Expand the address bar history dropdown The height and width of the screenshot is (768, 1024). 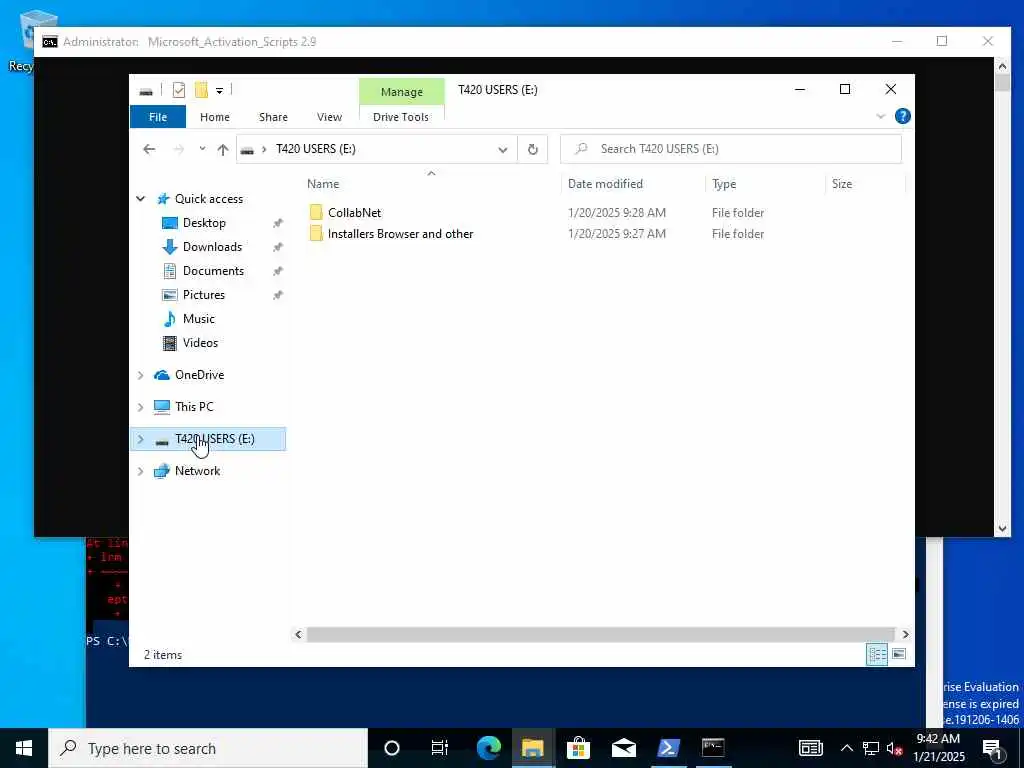(x=503, y=150)
